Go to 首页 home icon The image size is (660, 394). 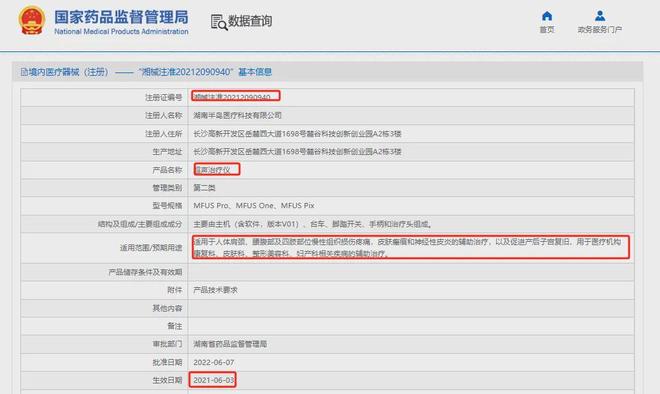547,16
